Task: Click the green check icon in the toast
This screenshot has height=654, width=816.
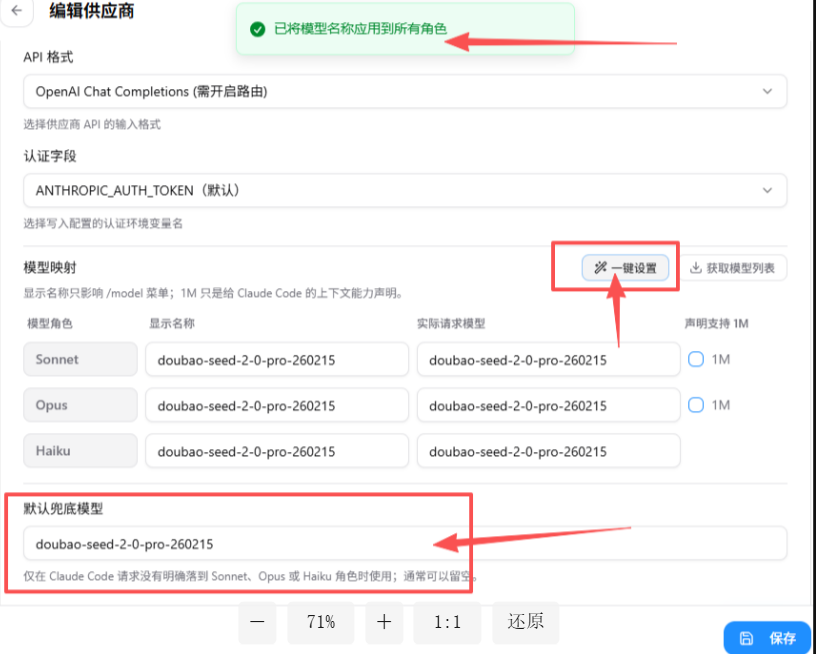Action: pos(257,29)
